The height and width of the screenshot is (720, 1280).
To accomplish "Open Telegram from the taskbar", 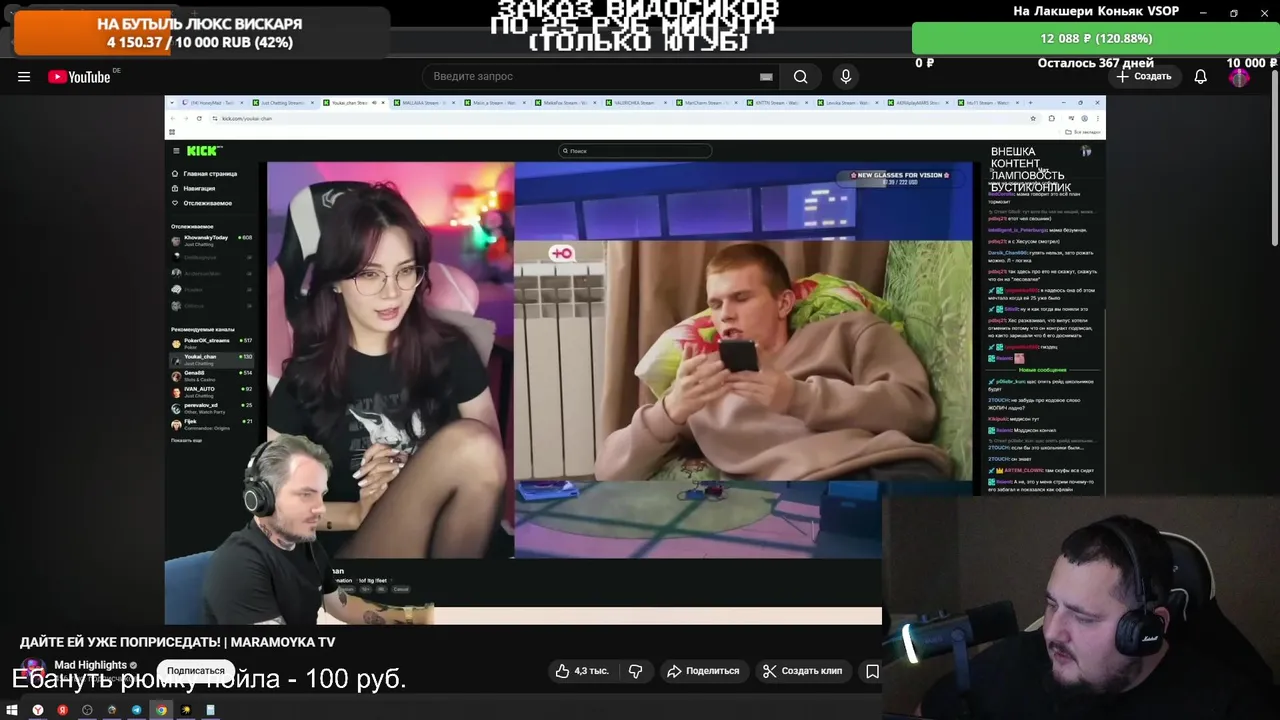I will [136, 710].
